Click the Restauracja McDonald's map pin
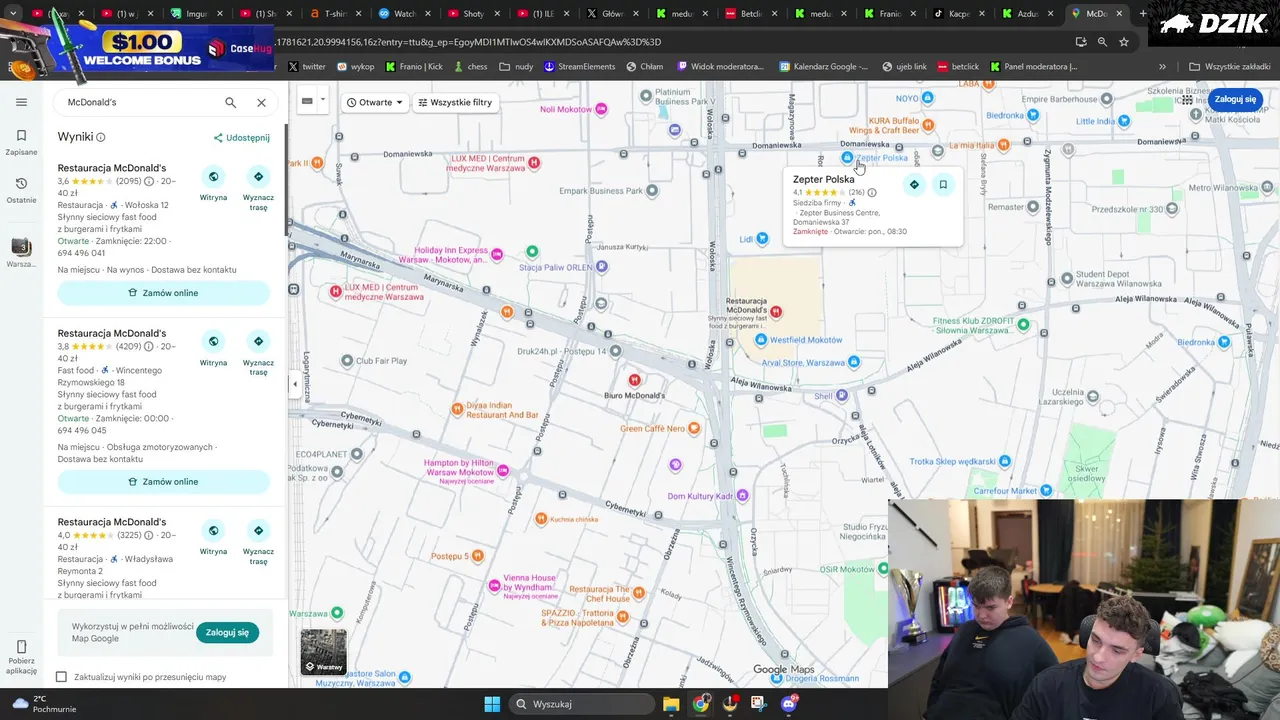 (776, 313)
